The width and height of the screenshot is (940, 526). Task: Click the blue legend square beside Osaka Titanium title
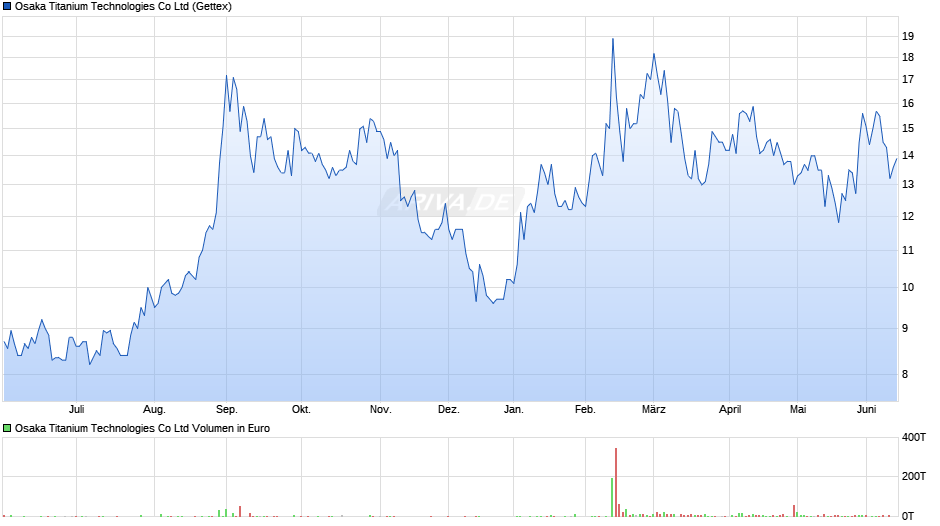pos(7,7)
